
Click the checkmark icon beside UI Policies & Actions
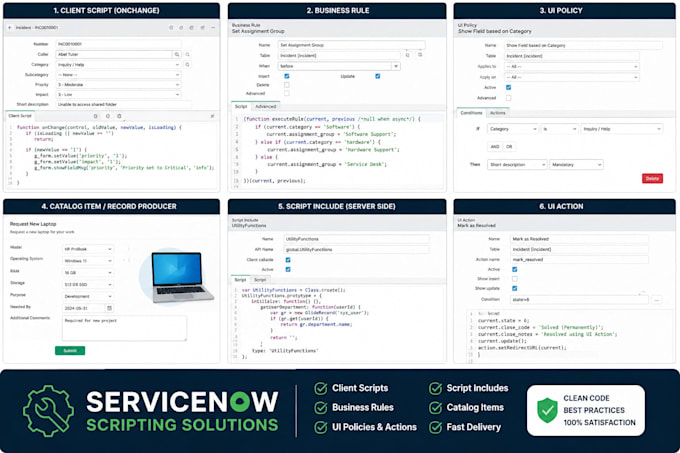321,427
